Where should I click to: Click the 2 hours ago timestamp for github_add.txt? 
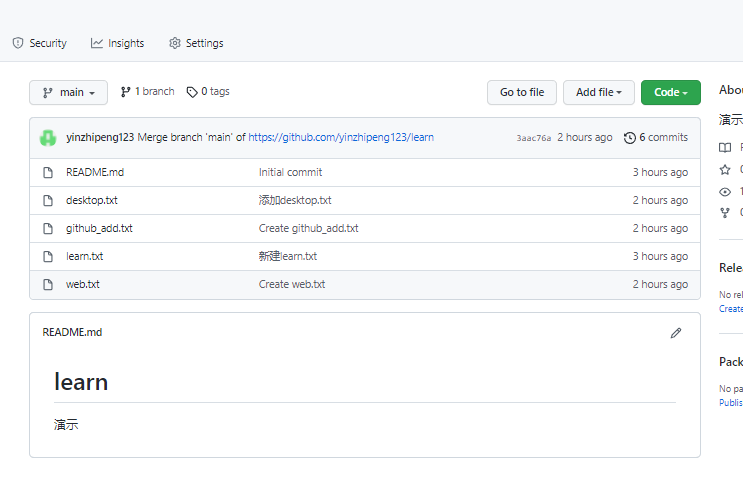[x=660, y=228]
